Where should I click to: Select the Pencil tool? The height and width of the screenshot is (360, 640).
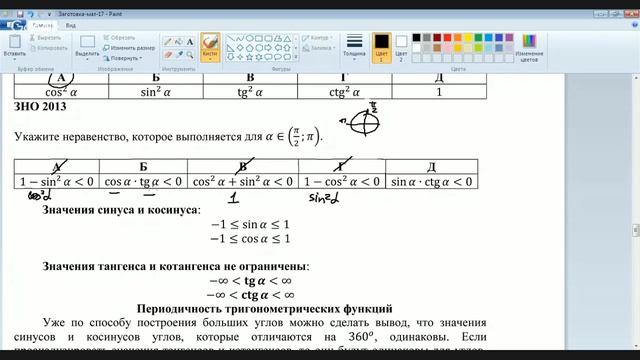click(x=168, y=42)
